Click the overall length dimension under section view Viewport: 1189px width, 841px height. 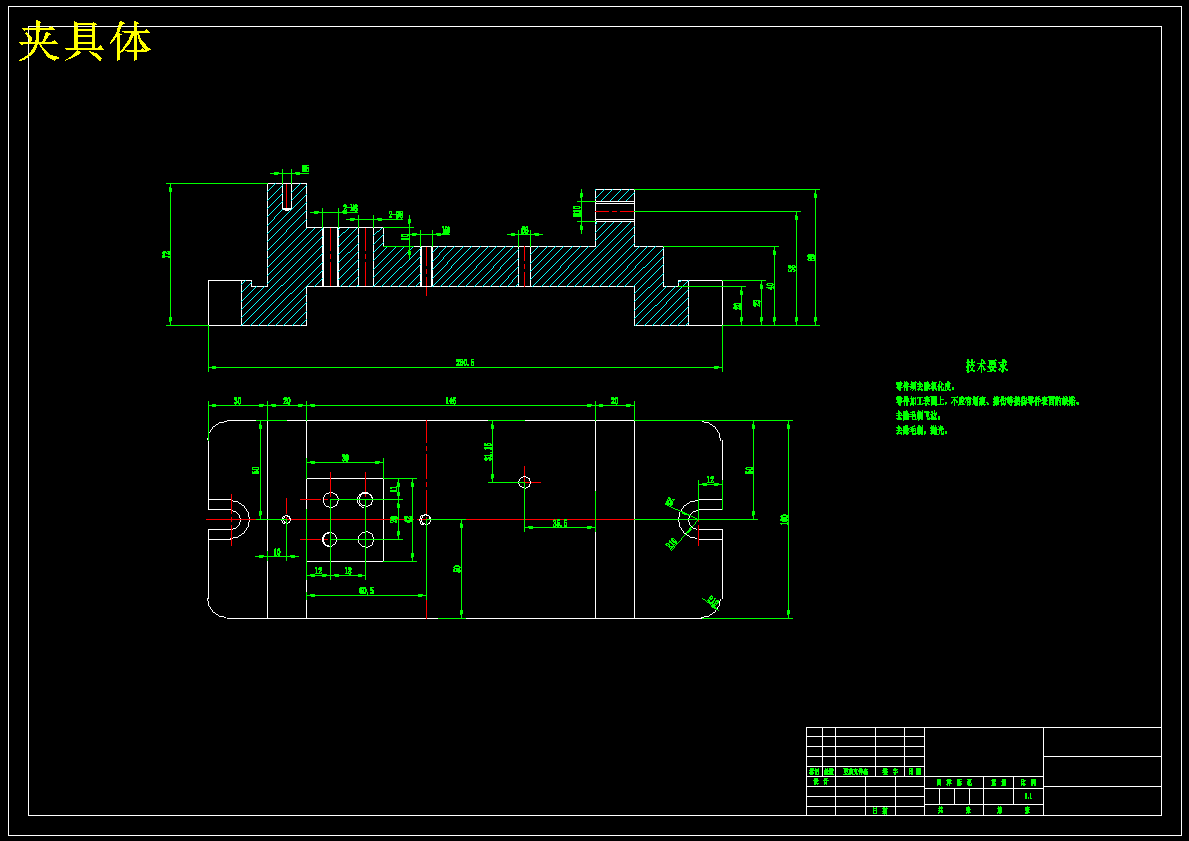click(465, 362)
